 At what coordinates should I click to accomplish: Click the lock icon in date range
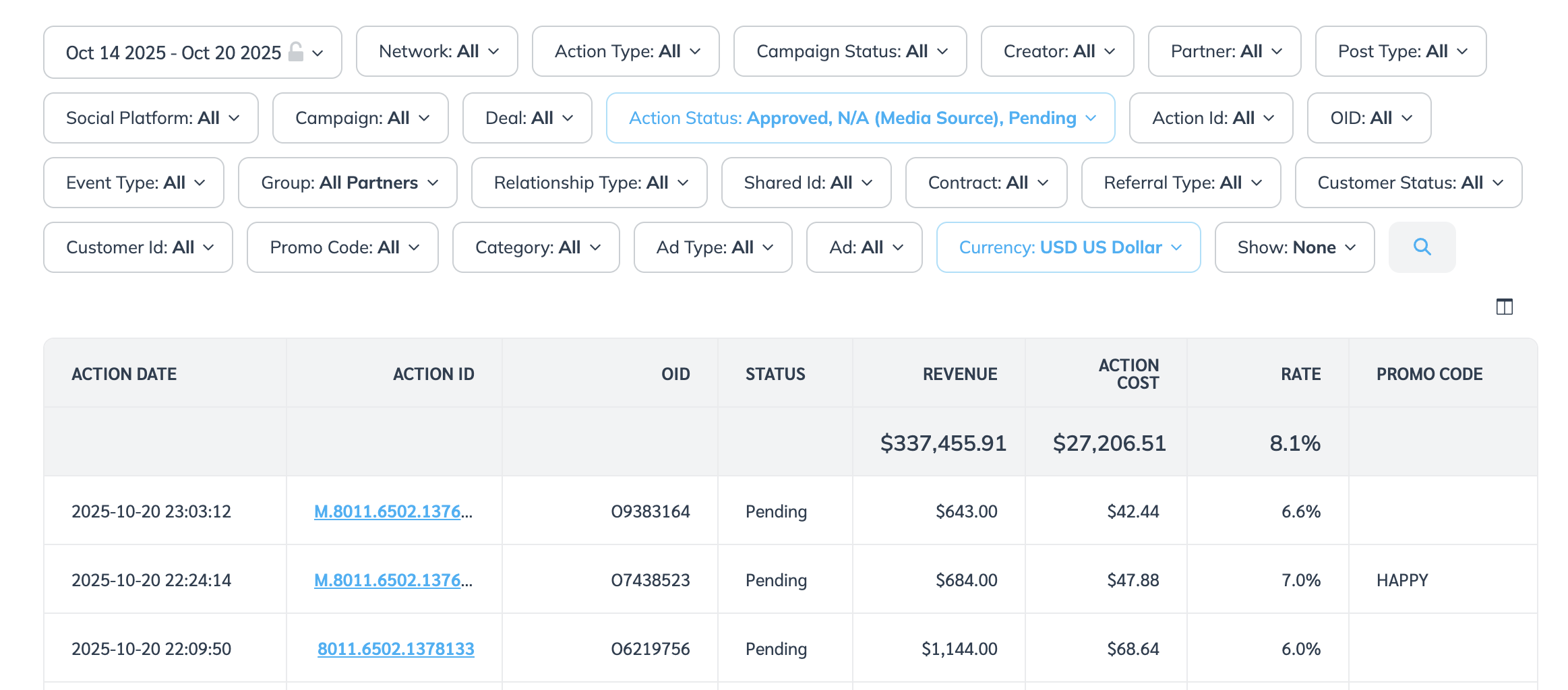pyautogui.click(x=295, y=52)
